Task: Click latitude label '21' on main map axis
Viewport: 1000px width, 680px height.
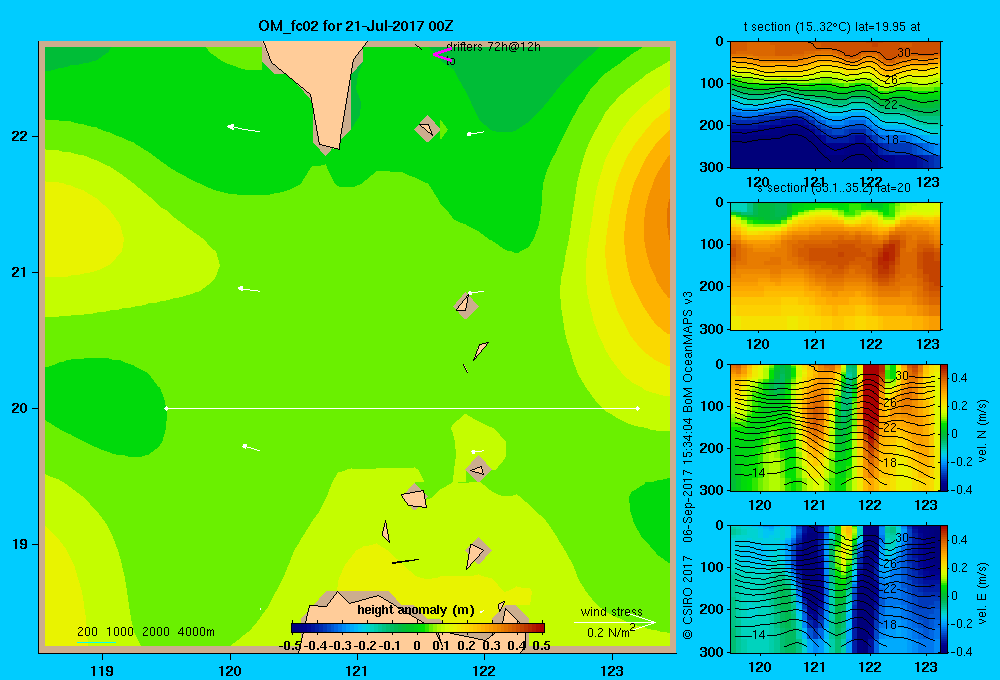Action: coord(19,272)
